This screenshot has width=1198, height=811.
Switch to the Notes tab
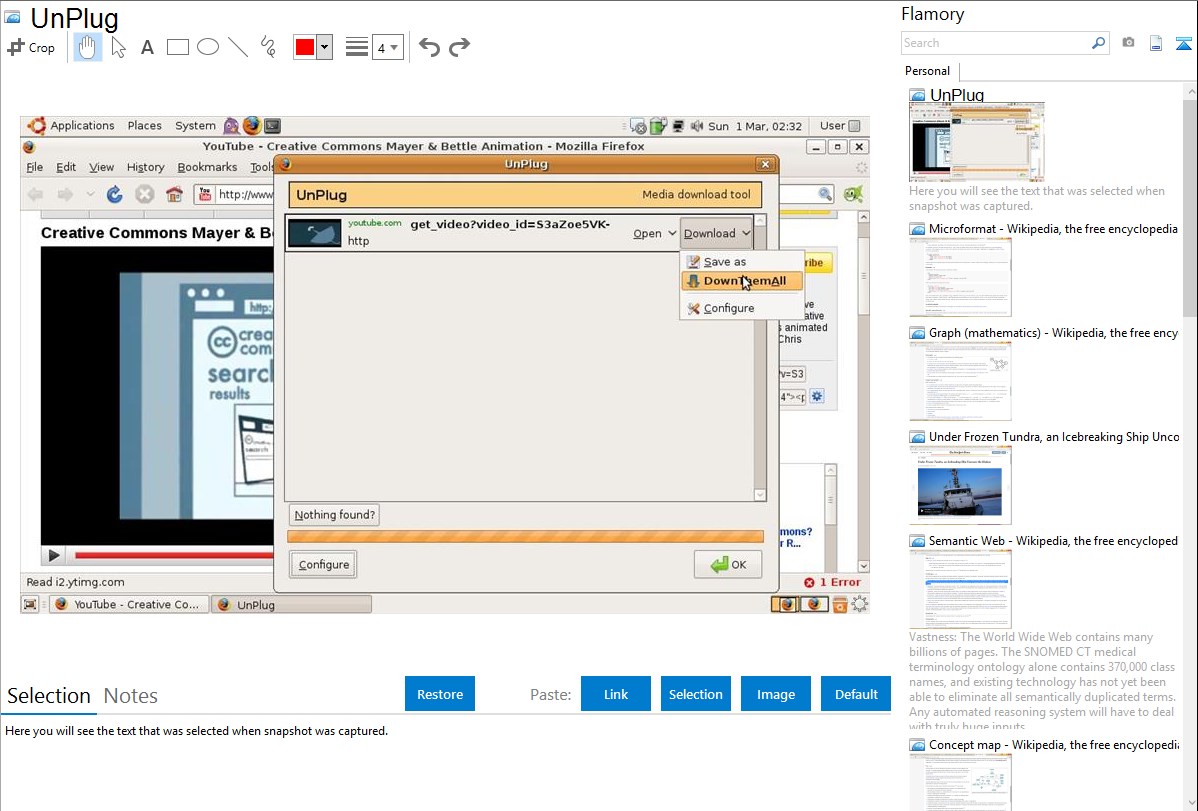[131, 696]
